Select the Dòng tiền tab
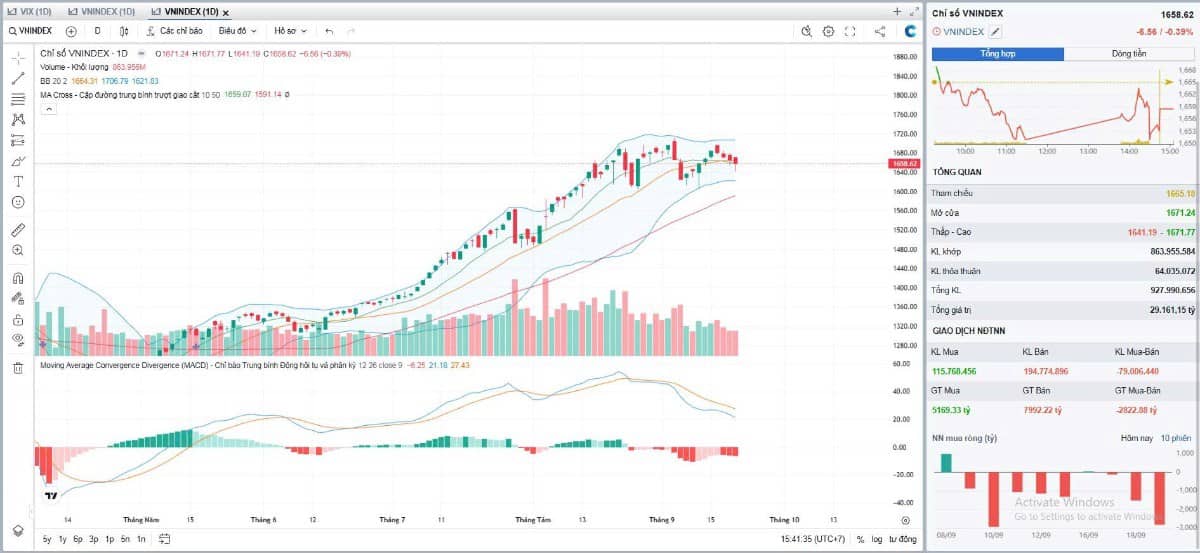 pyautogui.click(x=1130, y=54)
